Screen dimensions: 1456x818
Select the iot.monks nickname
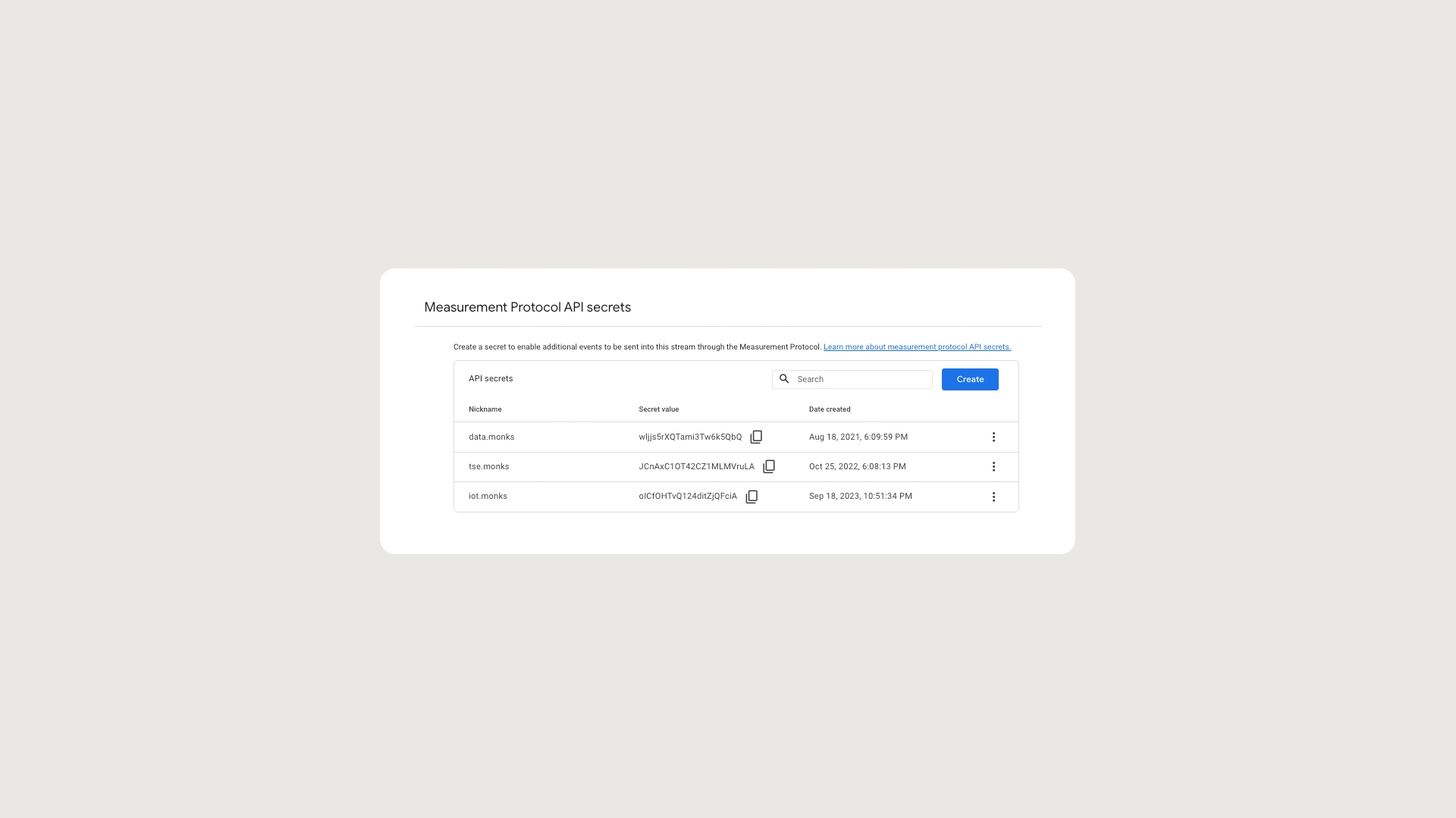(x=488, y=497)
